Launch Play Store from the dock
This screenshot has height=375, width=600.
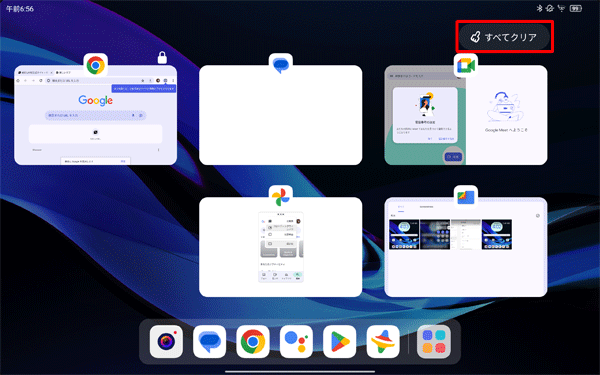point(339,341)
